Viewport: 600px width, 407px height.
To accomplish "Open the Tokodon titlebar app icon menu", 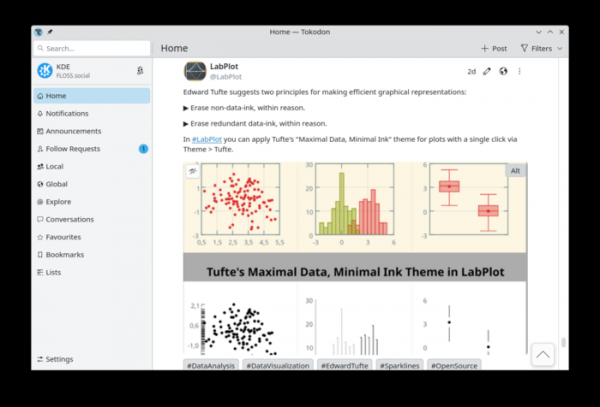I will (38, 31).
